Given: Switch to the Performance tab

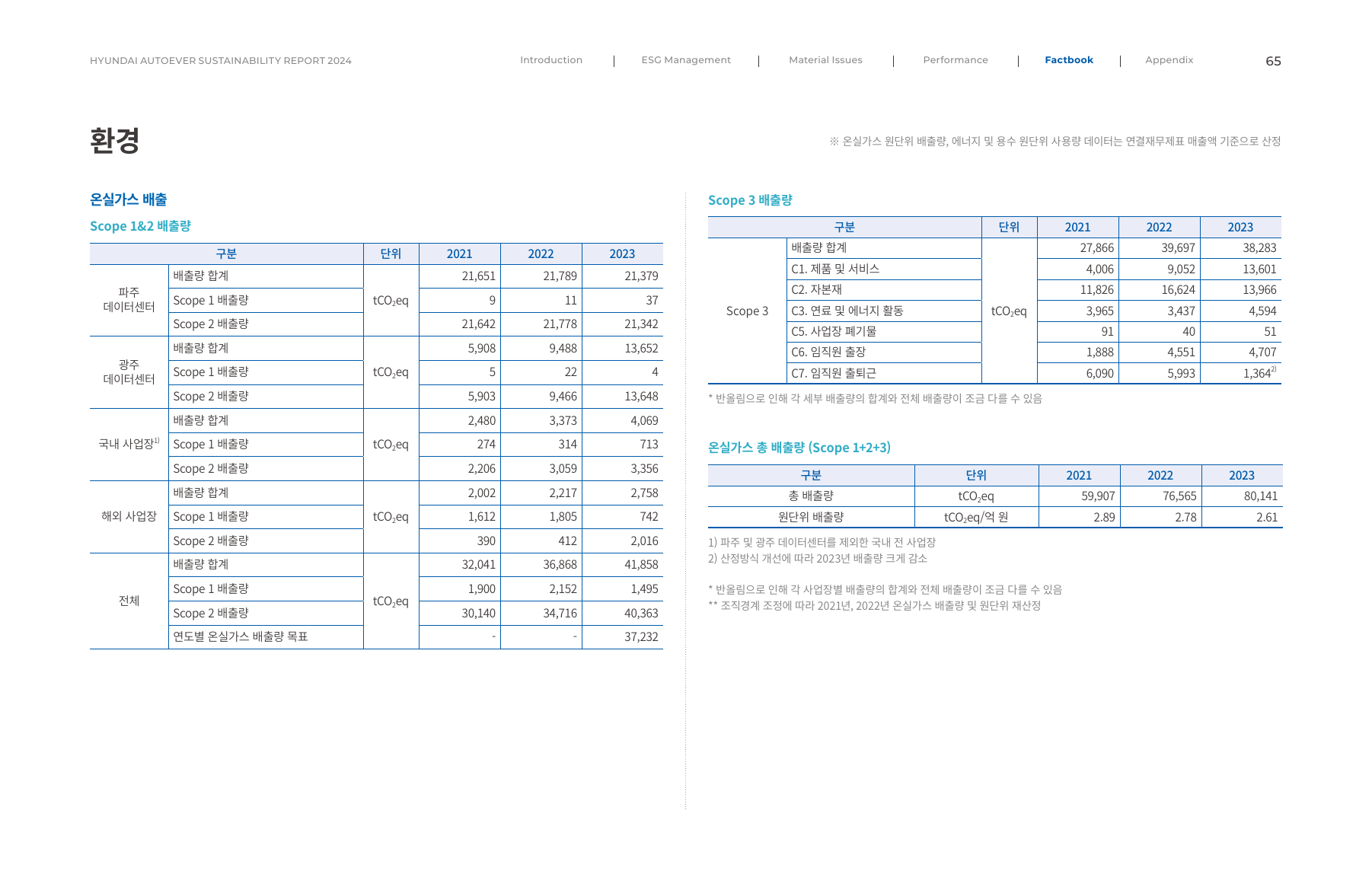Looking at the screenshot, I should click(955, 60).
